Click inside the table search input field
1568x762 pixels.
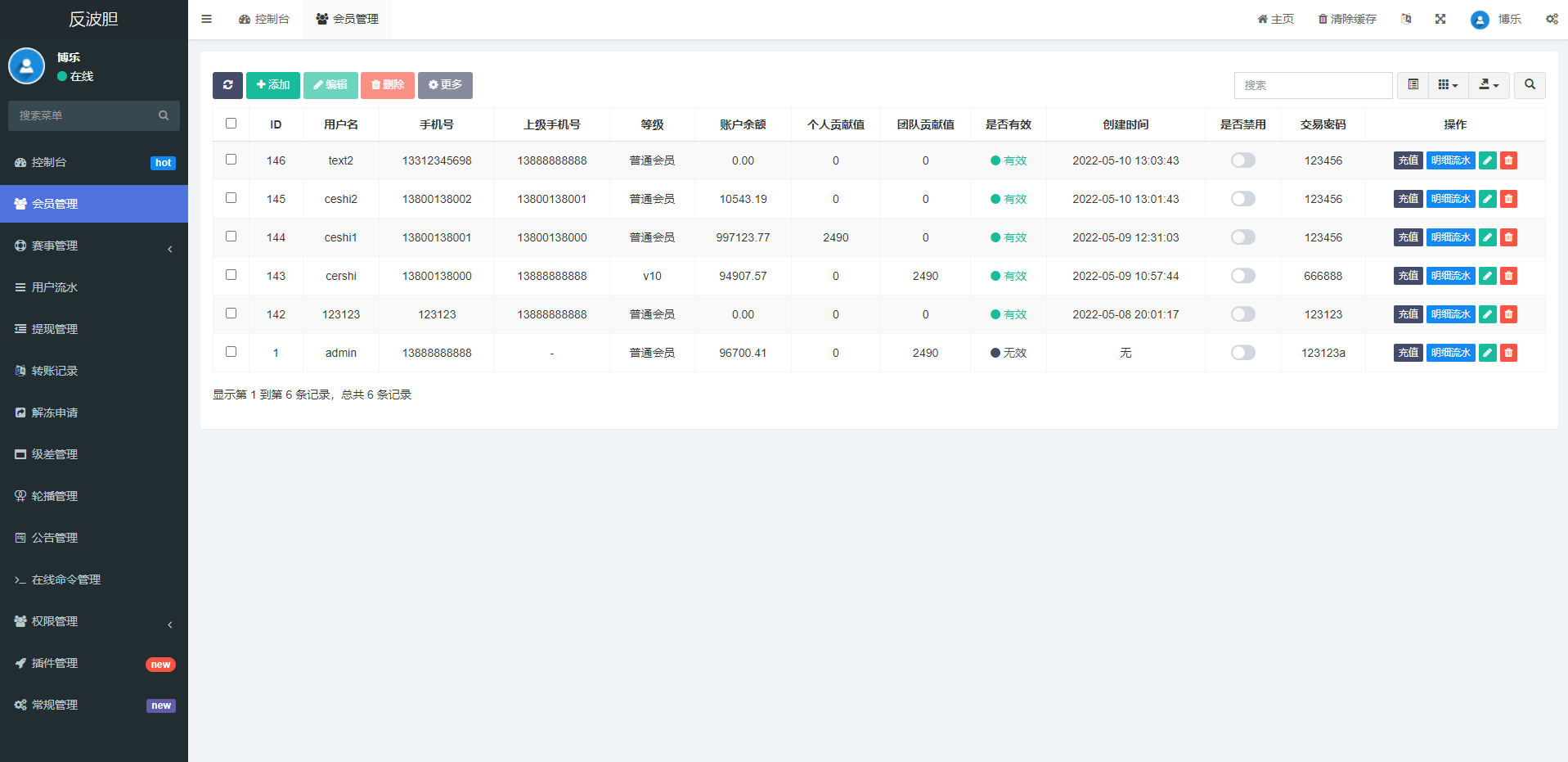[1313, 85]
